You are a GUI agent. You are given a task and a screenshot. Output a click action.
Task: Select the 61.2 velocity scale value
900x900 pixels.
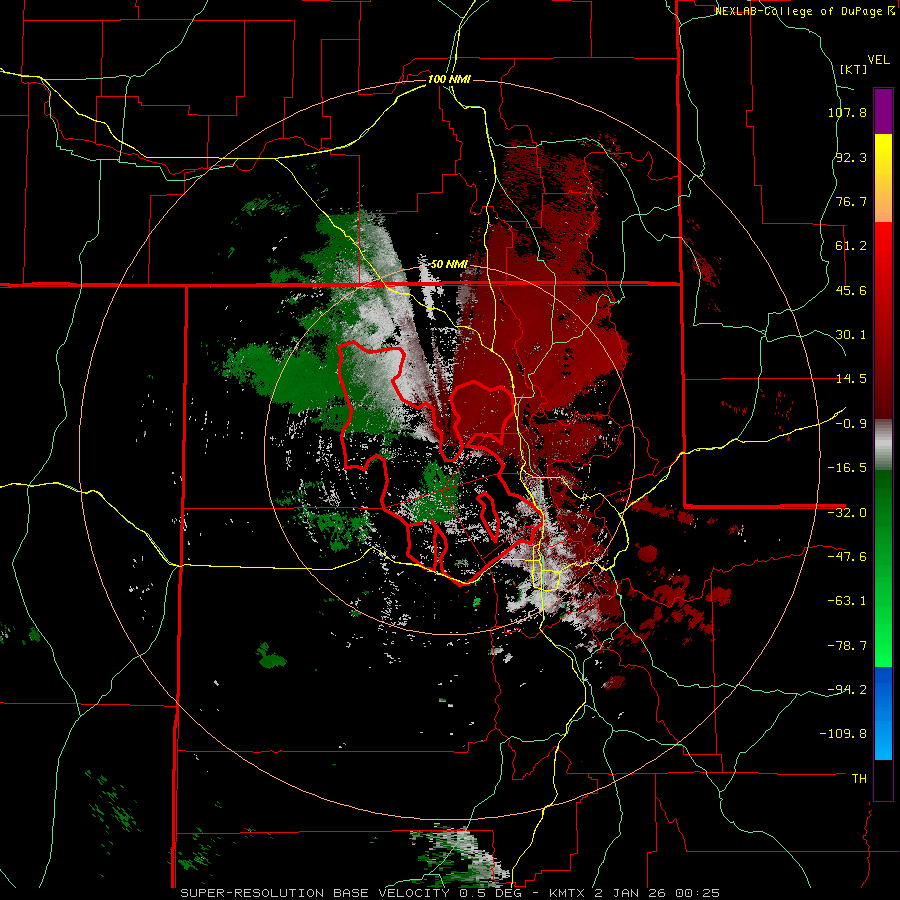tap(851, 245)
